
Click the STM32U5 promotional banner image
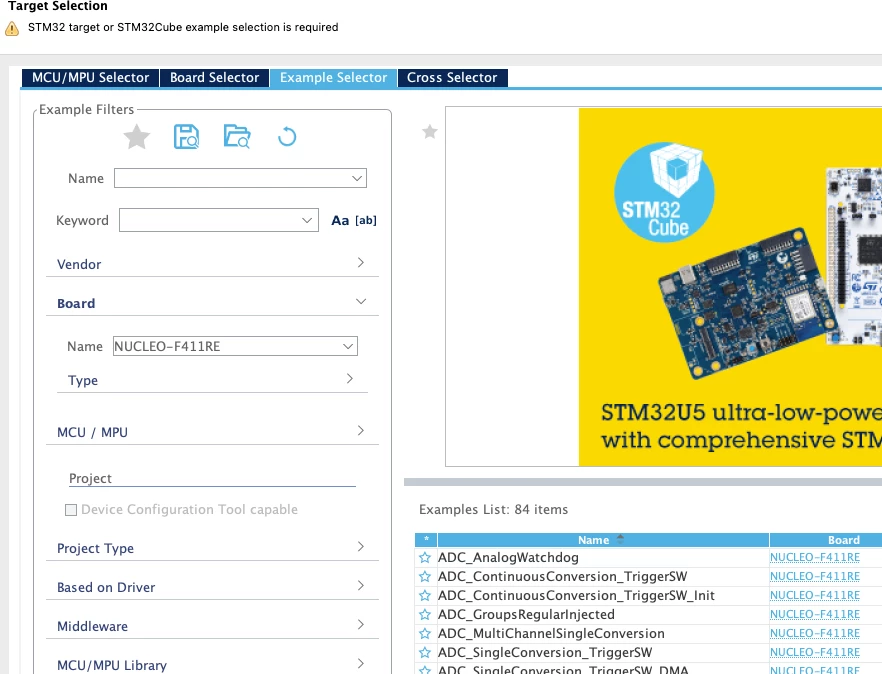tap(730, 286)
